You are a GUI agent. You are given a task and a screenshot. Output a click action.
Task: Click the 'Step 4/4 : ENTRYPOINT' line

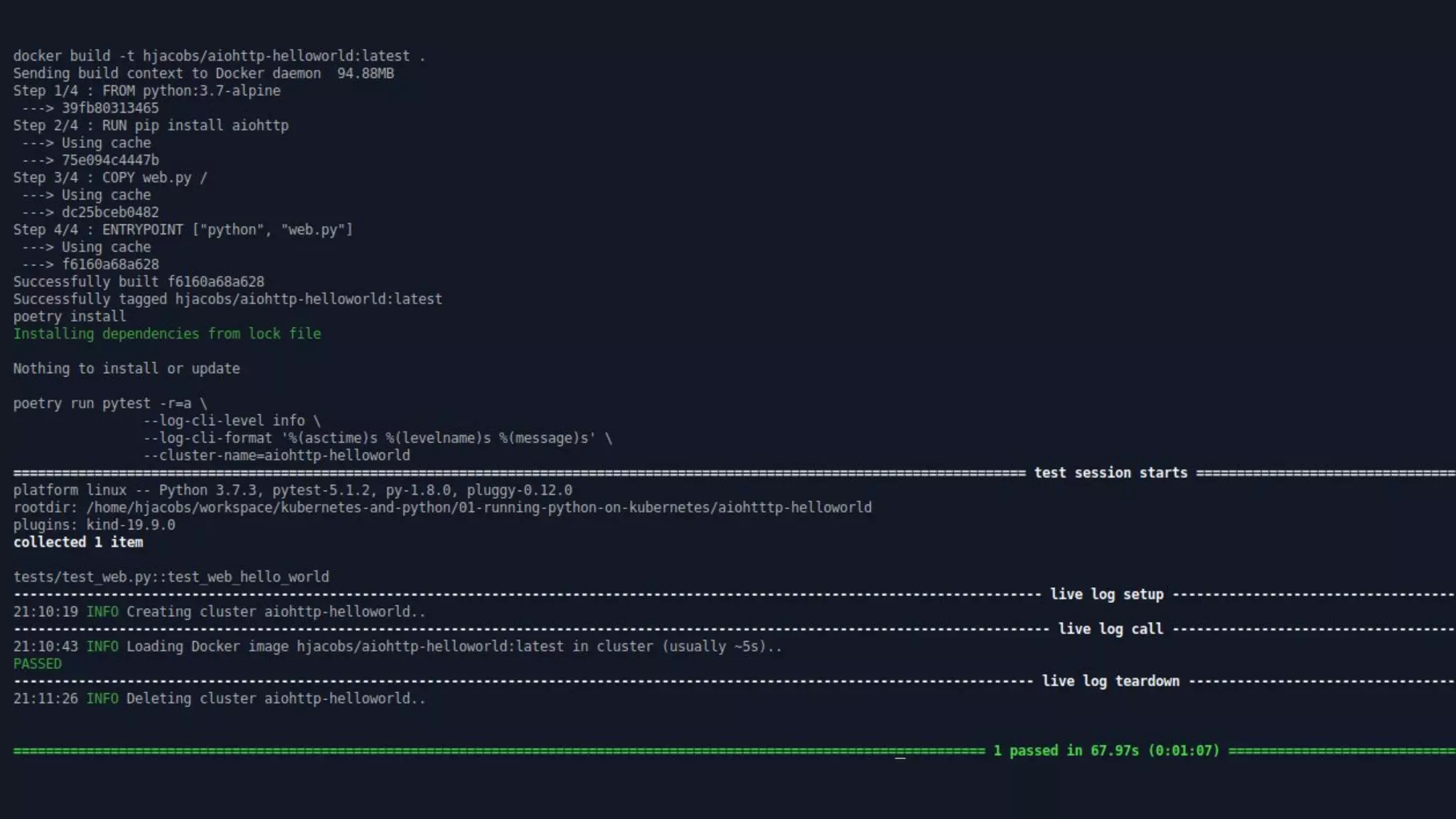click(183, 230)
